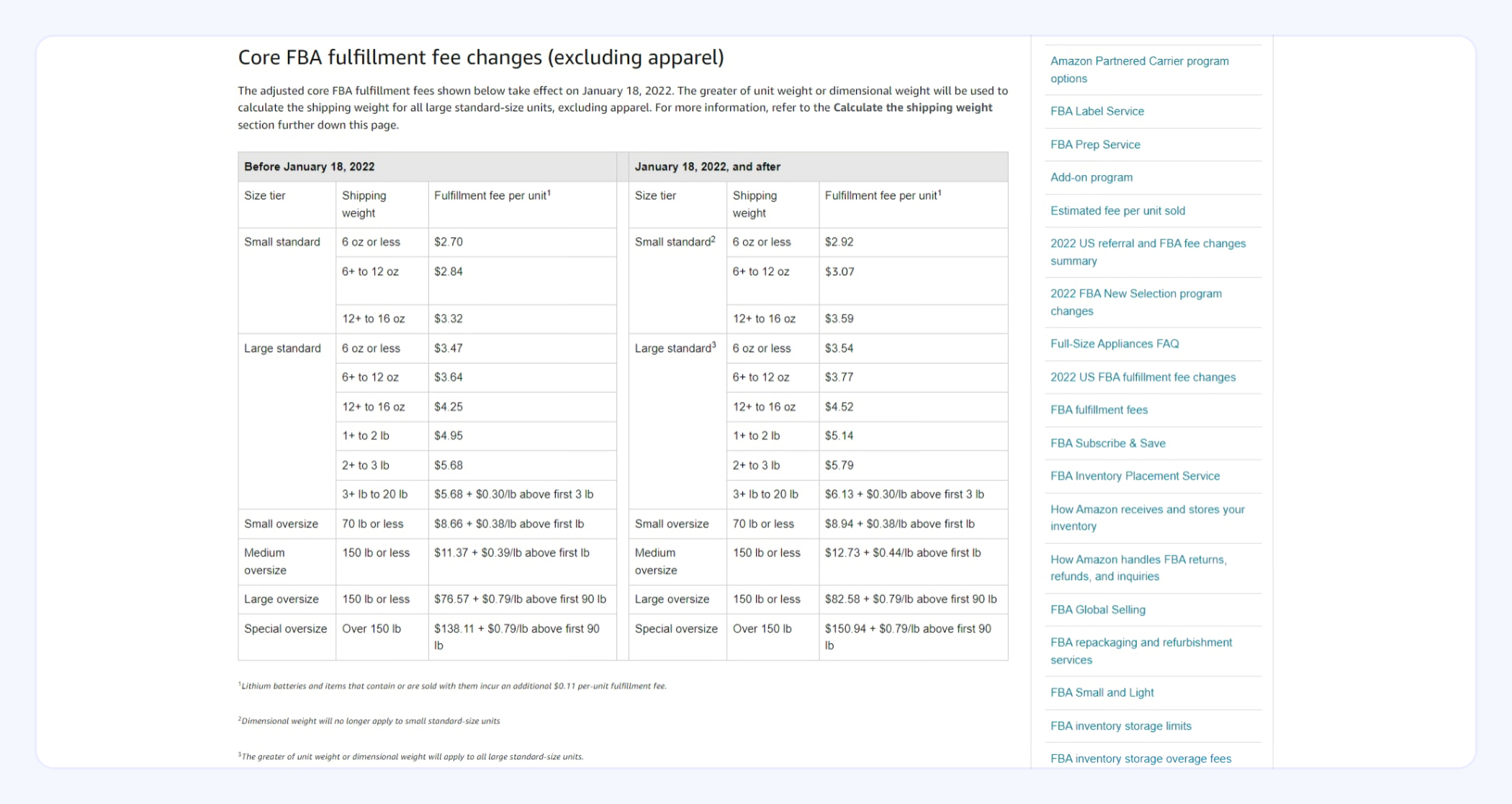
Task: Select Add-on program sidebar link
Action: point(1089,177)
